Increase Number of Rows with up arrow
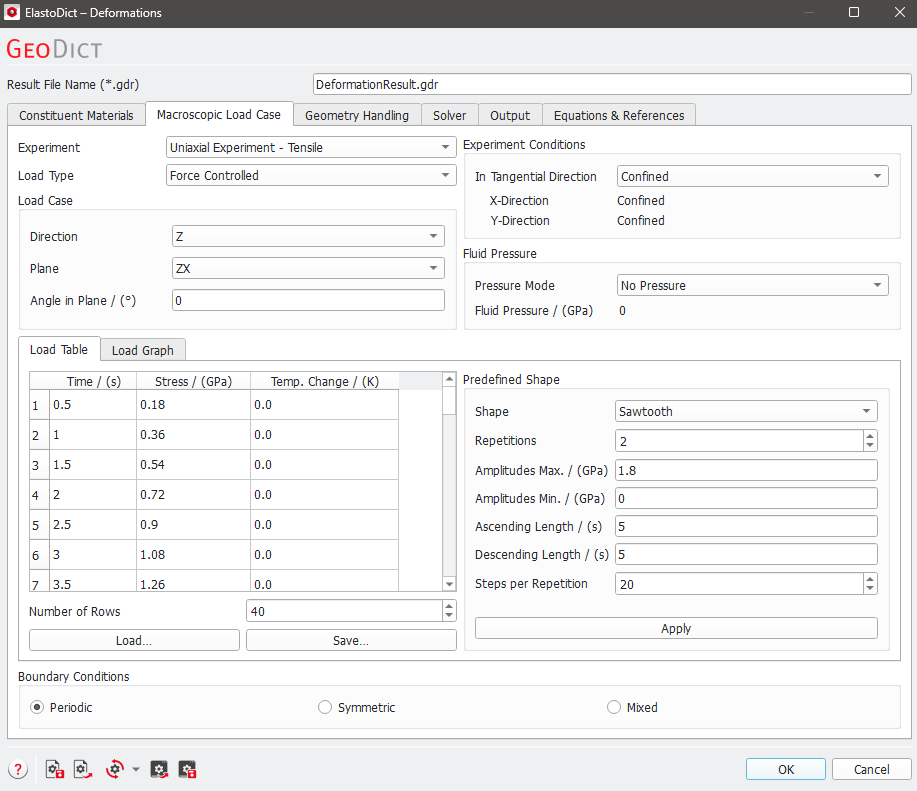This screenshot has height=791, width=917. click(x=449, y=606)
